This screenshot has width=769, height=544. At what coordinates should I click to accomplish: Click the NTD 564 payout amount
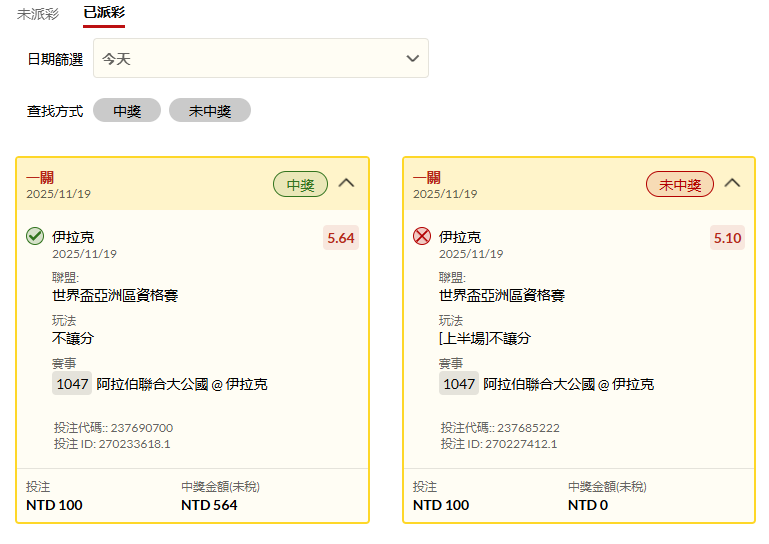coord(209,505)
